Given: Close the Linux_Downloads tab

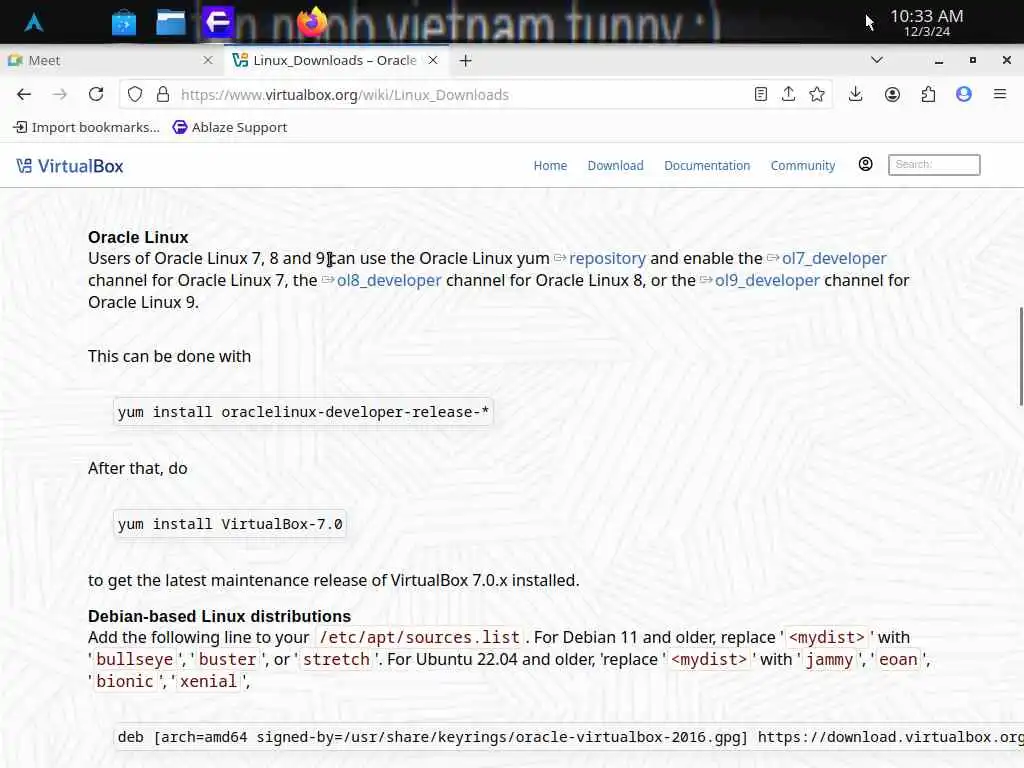Looking at the screenshot, I should 433,60.
